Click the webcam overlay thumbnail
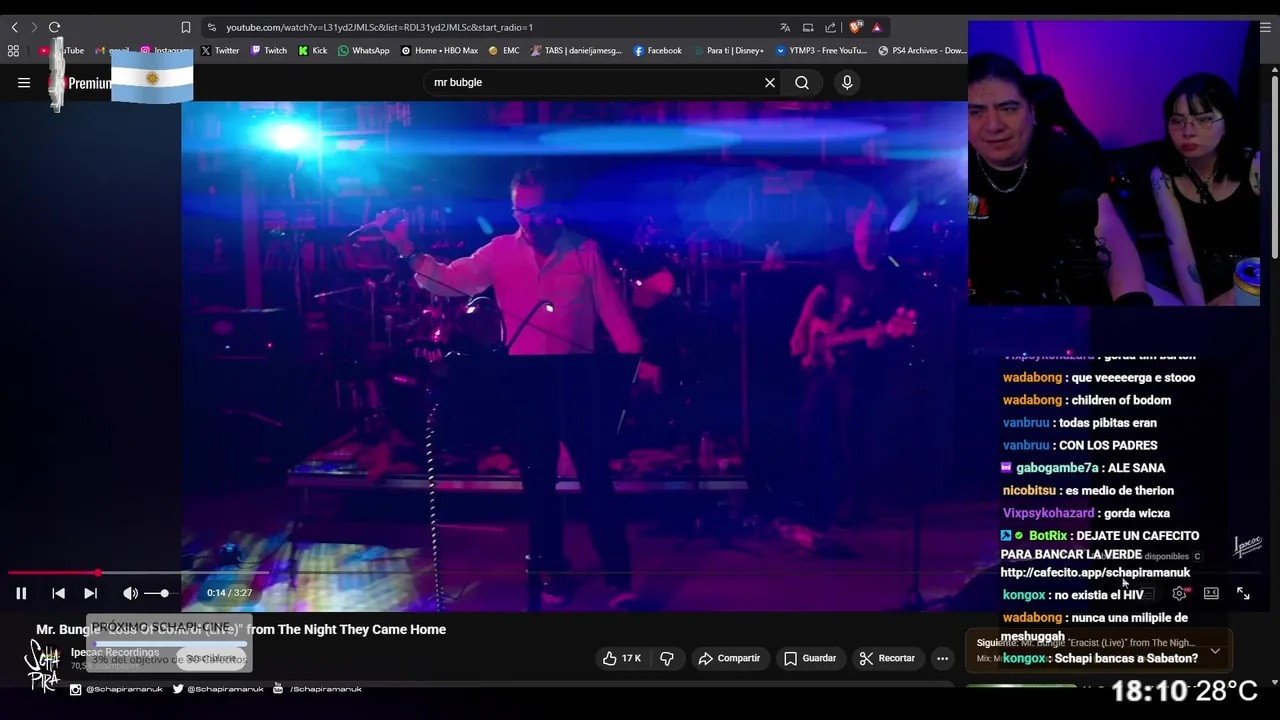 coord(1114,163)
